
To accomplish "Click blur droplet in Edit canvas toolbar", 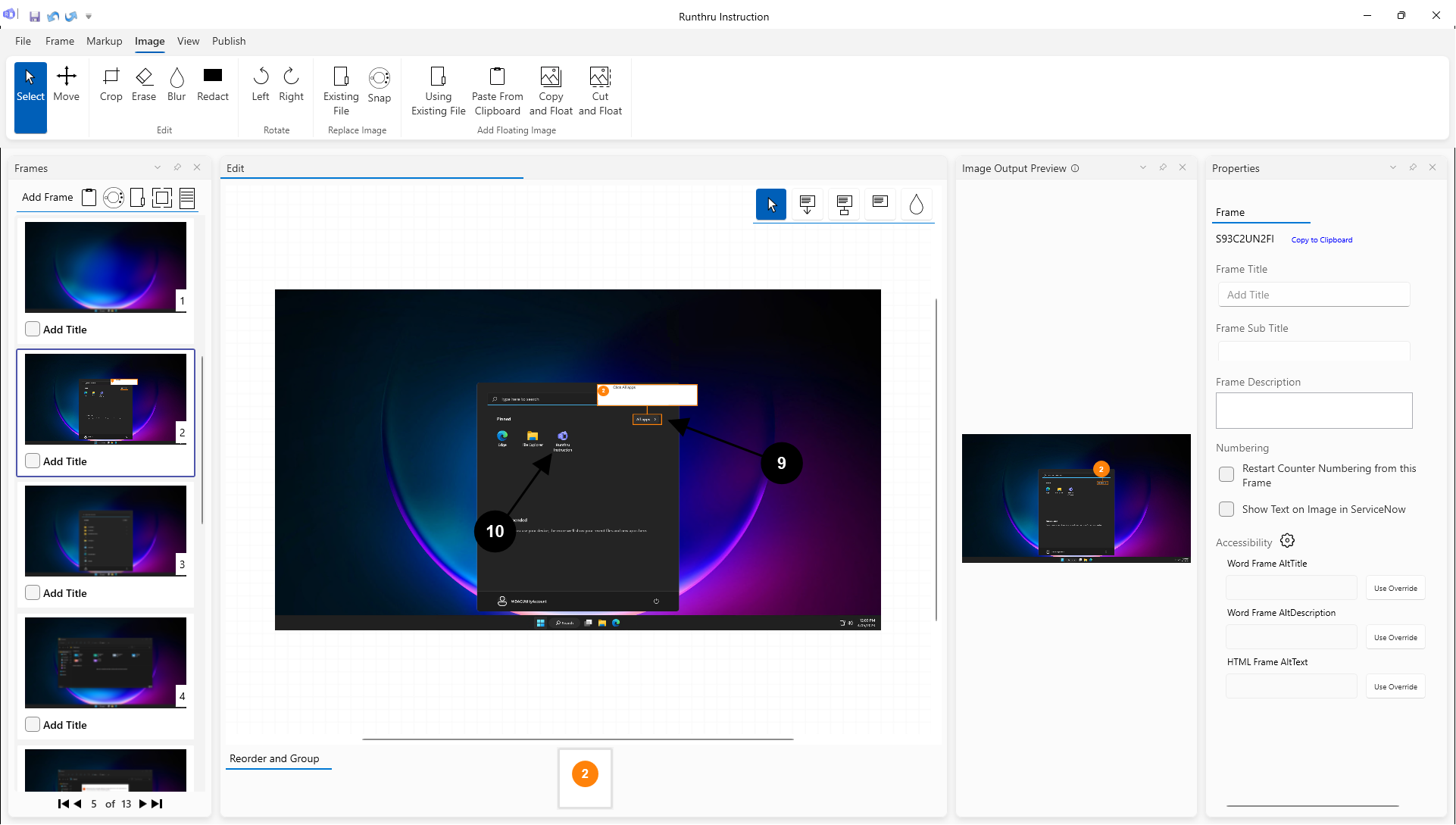I will pyautogui.click(x=916, y=205).
